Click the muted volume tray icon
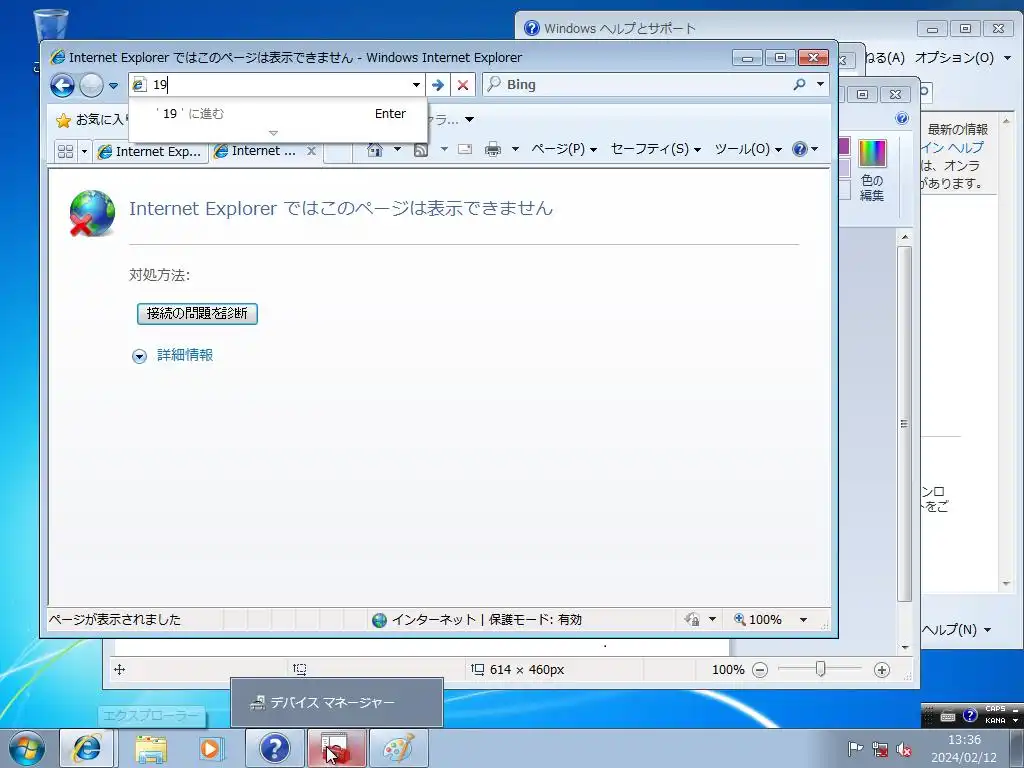The width and height of the screenshot is (1024, 768). click(x=904, y=750)
